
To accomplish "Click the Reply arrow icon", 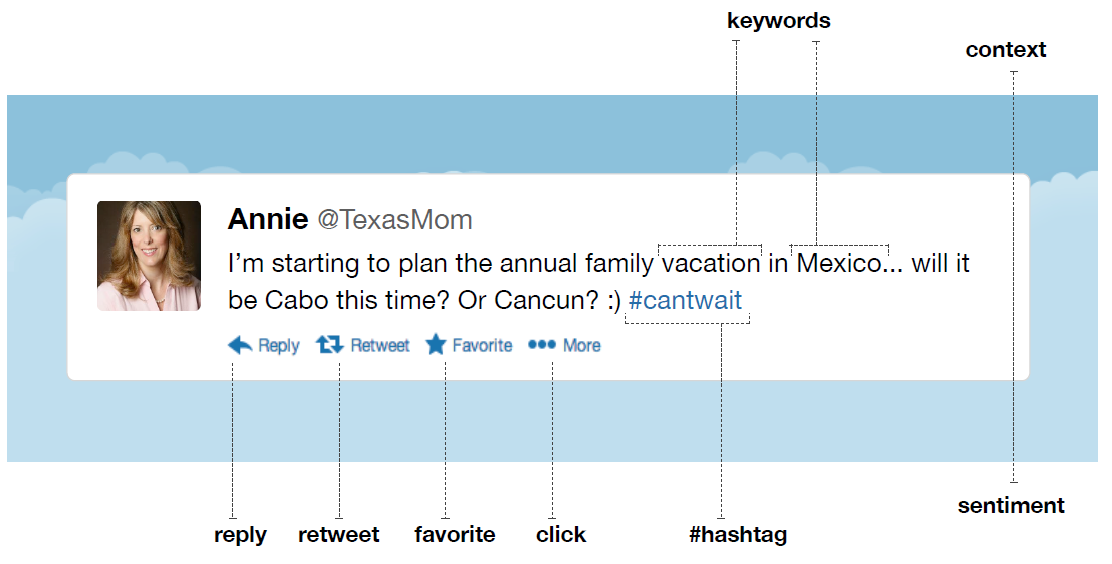I will coord(240,345).
